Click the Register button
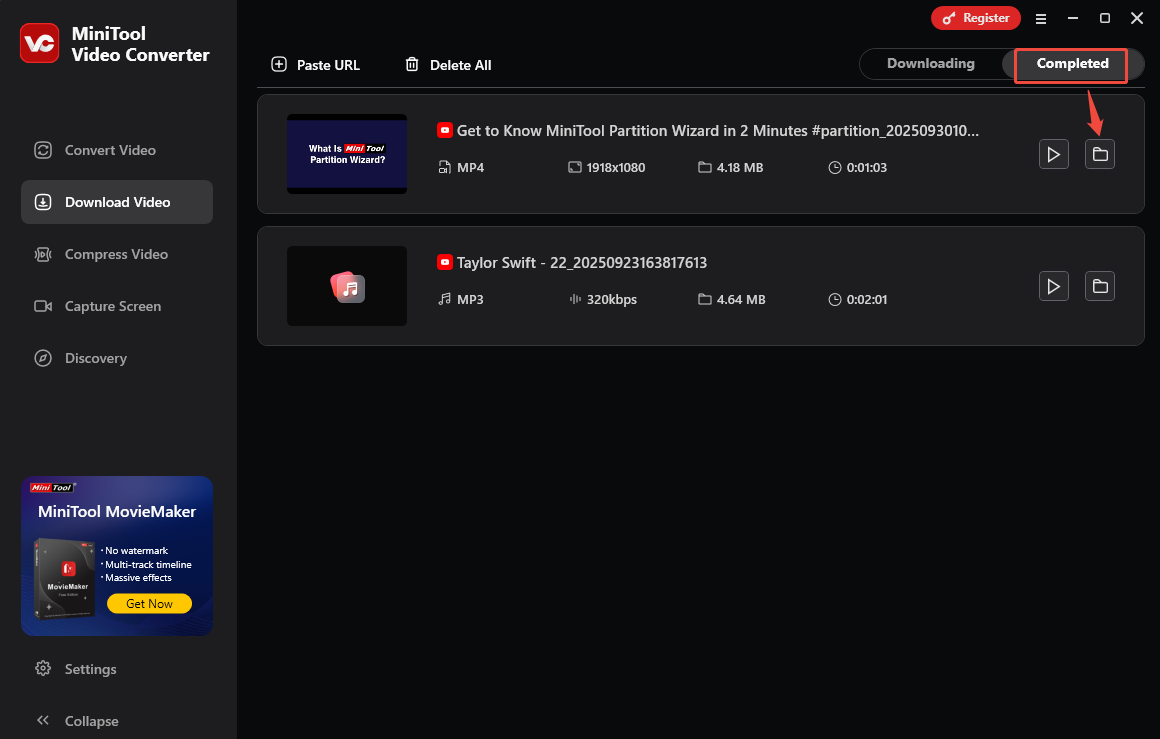 point(976,18)
